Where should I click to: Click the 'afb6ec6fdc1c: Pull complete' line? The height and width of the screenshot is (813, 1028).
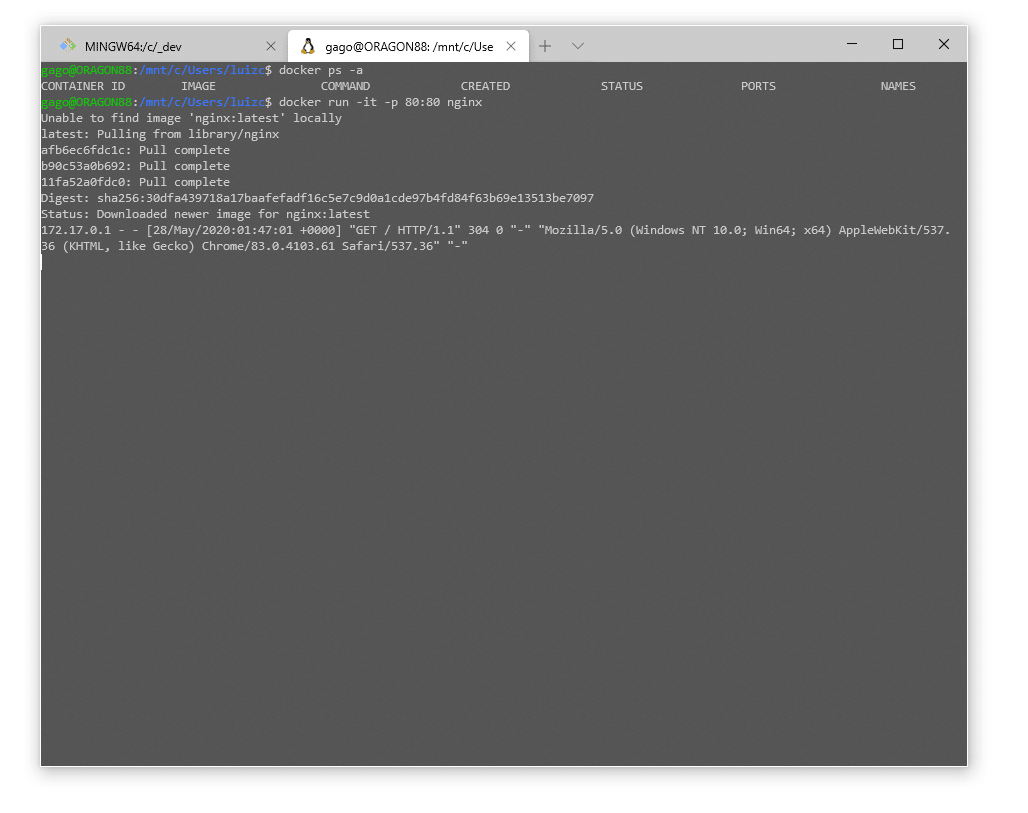click(136, 150)
